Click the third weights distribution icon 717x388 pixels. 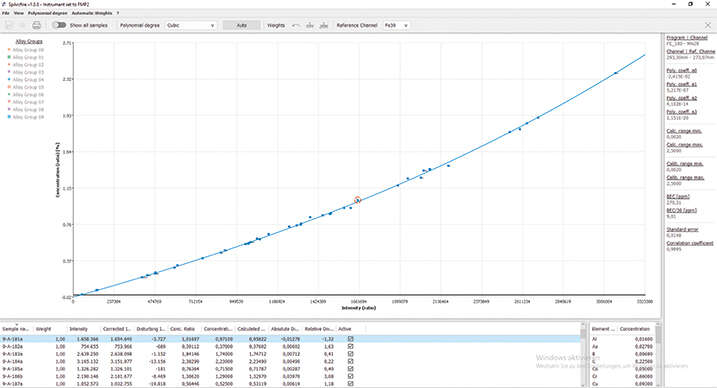324,25
